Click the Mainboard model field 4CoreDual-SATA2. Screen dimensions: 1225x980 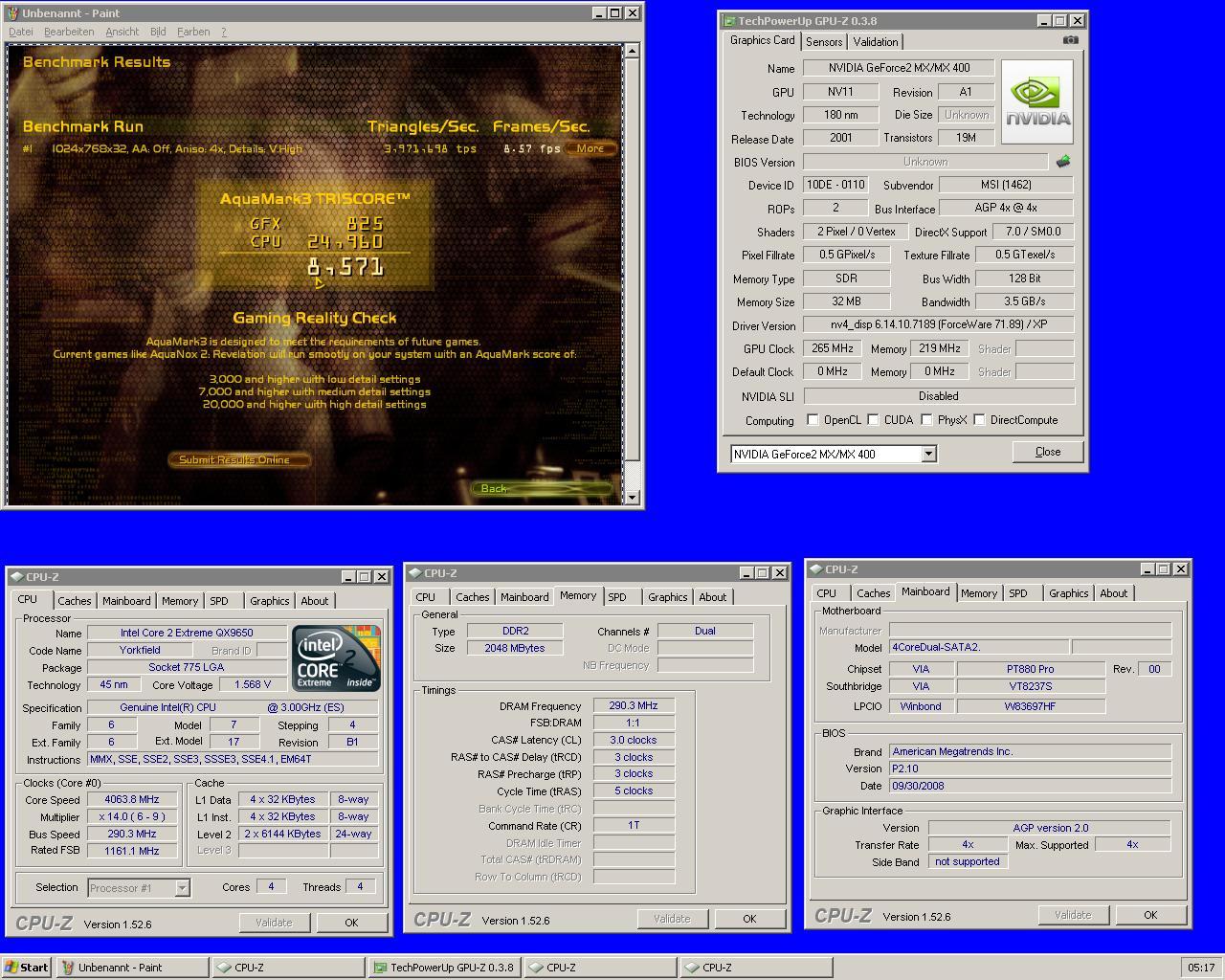978,647
